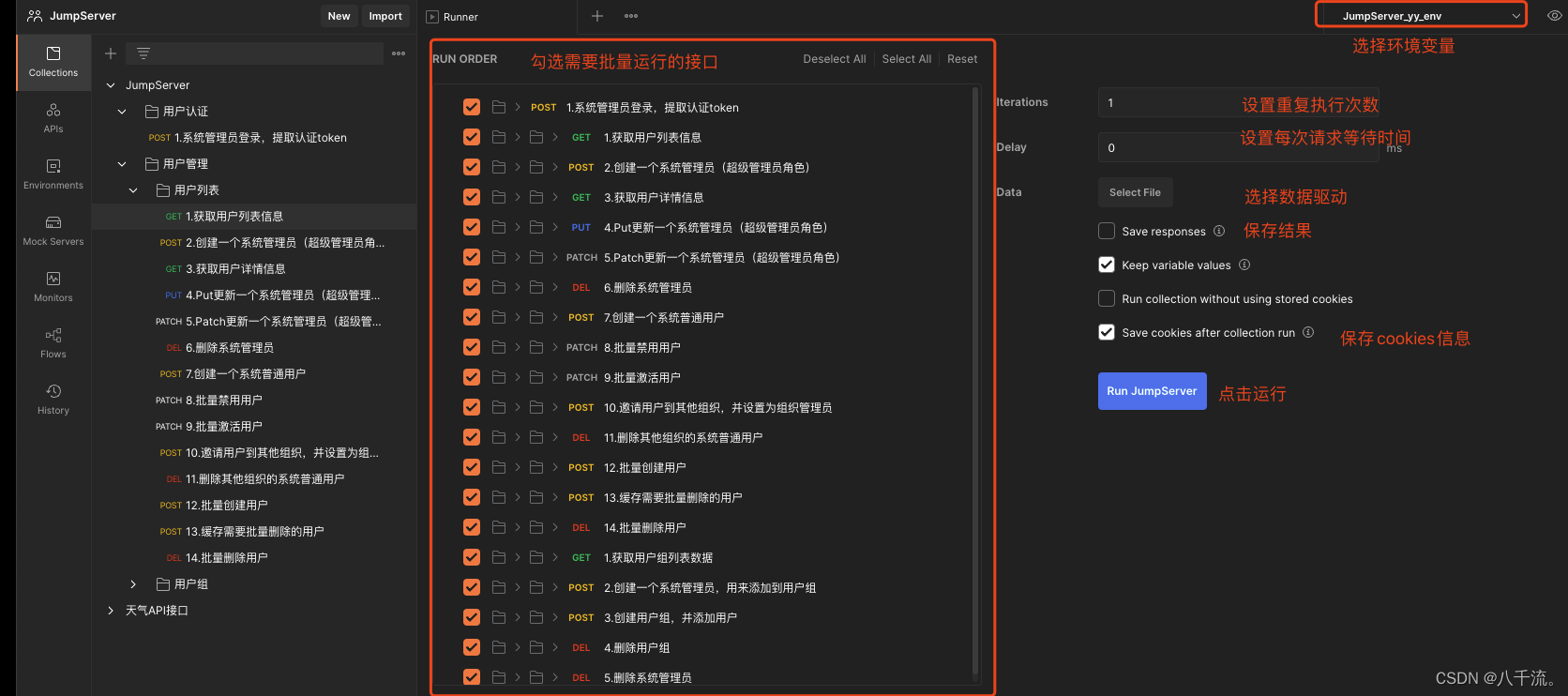Enable Run collection without using stored cookies

1107,298
